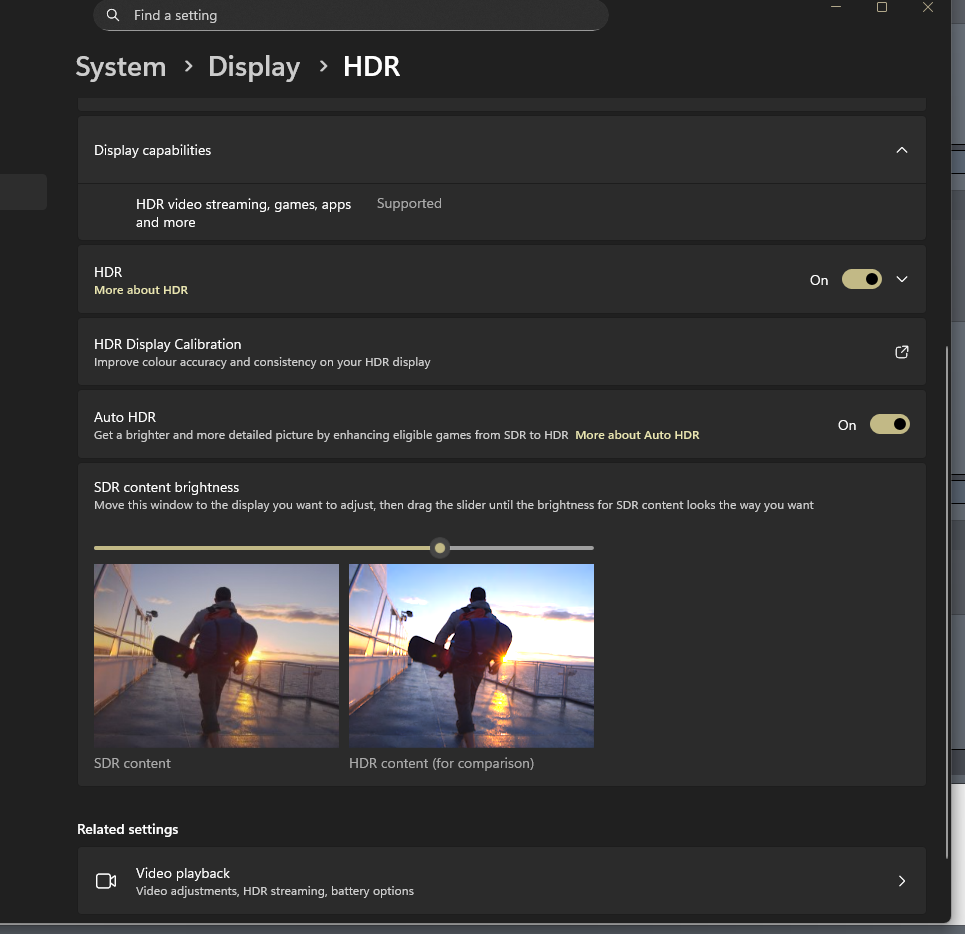
Task: Turn off the Auto HDR toggle
Action: pos(889,425)
